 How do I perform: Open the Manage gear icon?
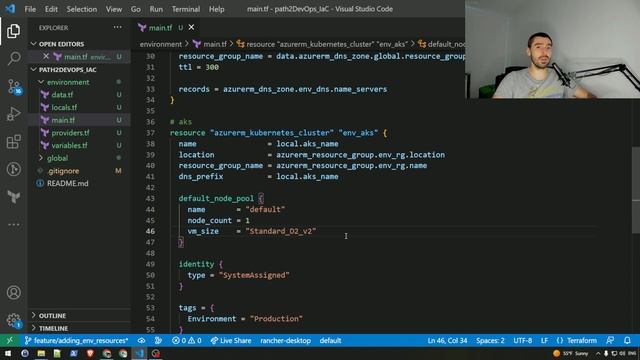tap(13, 320)
